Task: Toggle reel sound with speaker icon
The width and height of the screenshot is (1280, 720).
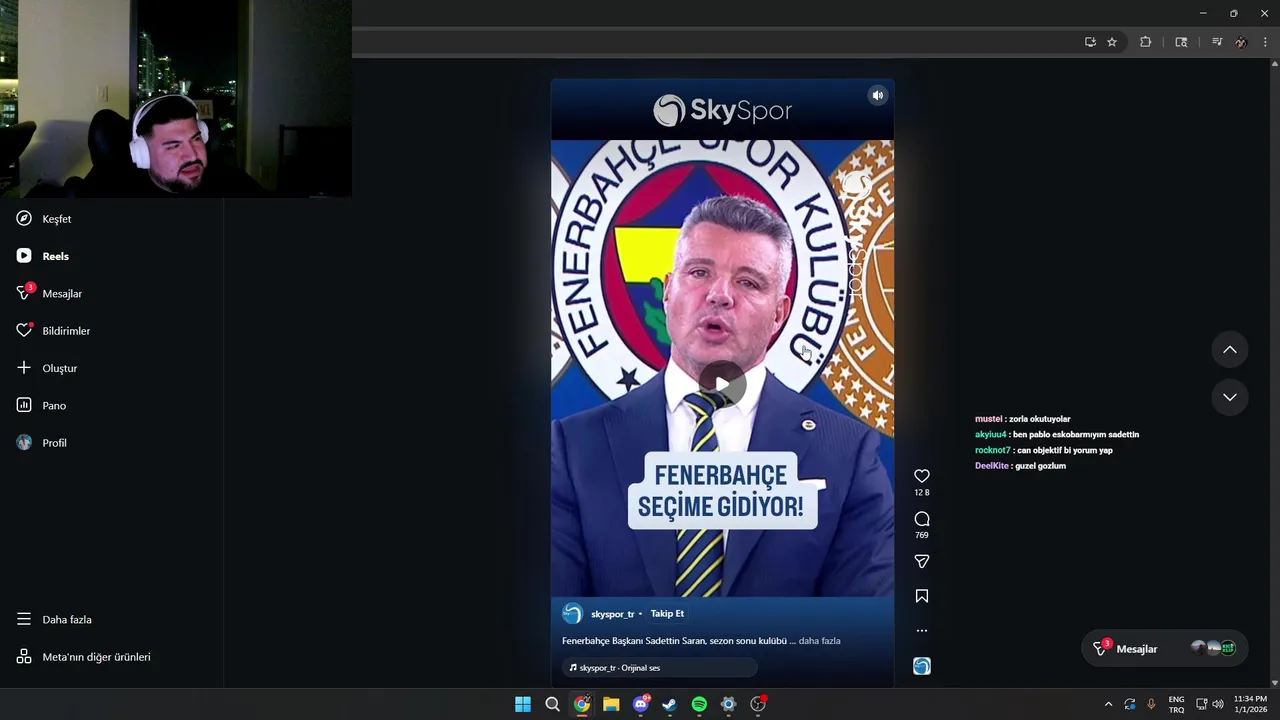Action: coord(877,96)
